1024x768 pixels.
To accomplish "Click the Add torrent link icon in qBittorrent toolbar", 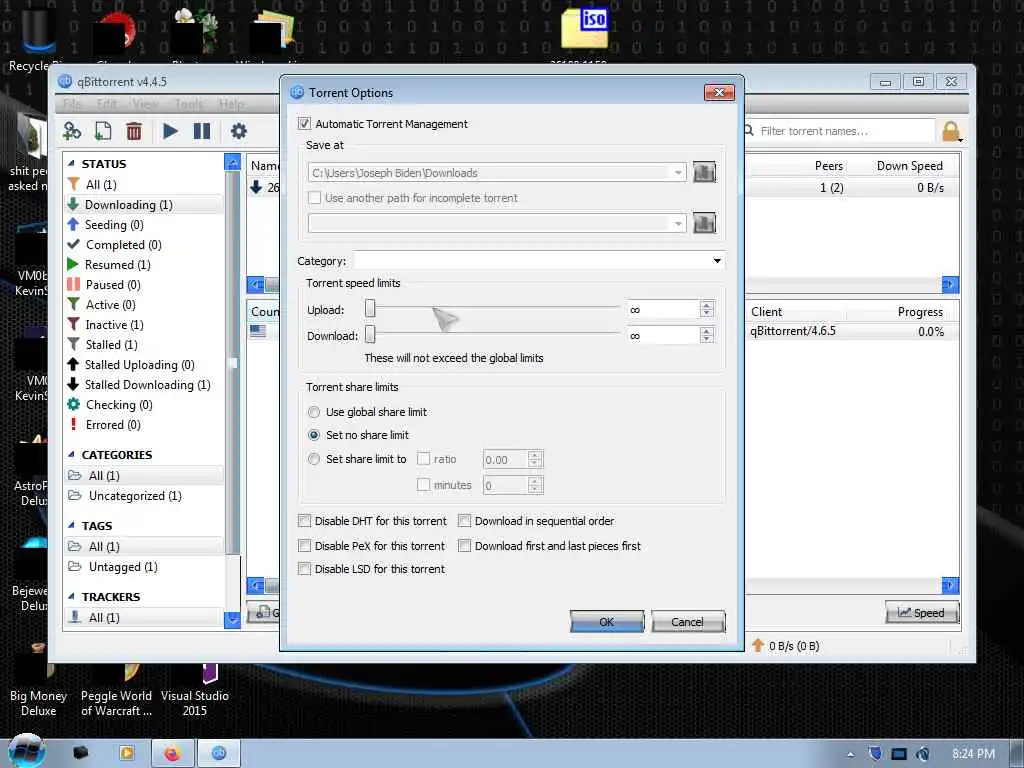I will coord(72,131).
